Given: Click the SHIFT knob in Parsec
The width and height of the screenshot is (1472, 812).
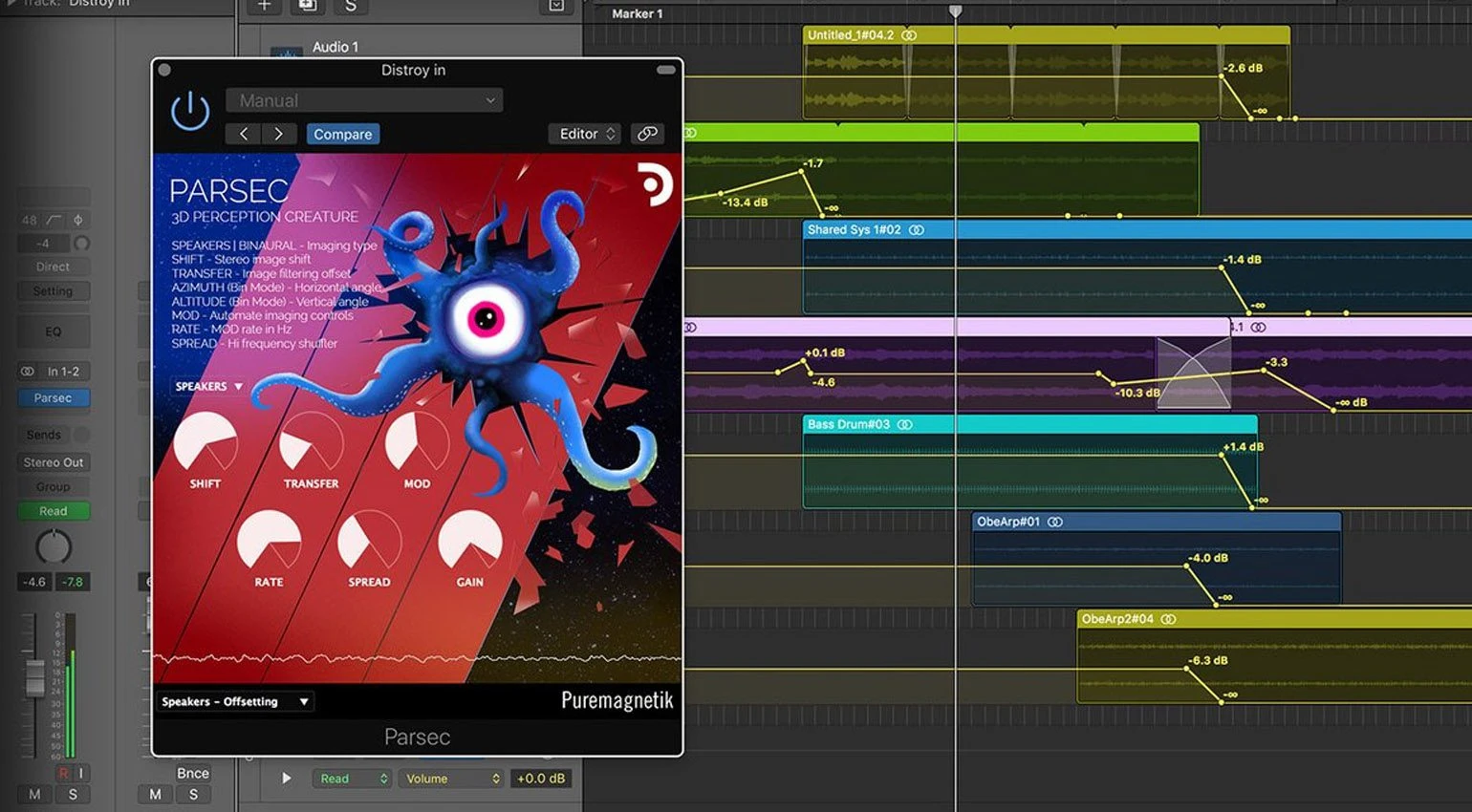Looking at the screenshot, I should pyautogui.click(x=205, y=442).
